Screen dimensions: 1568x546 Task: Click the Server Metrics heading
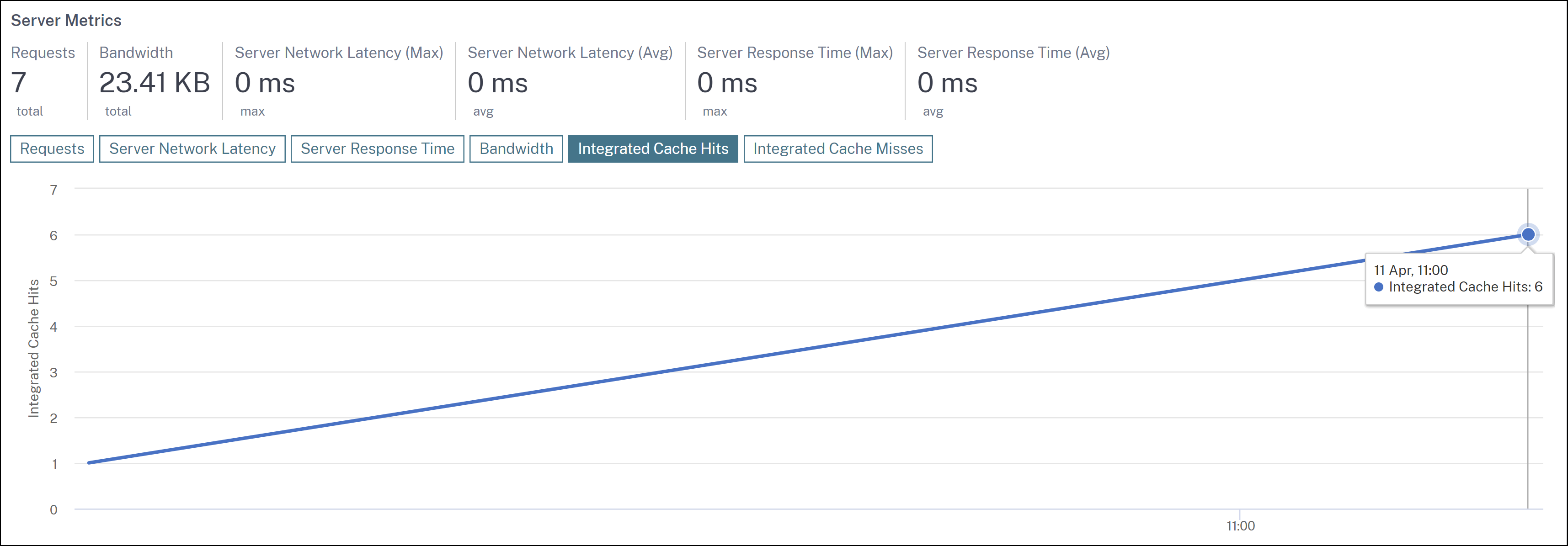point(66,21)
